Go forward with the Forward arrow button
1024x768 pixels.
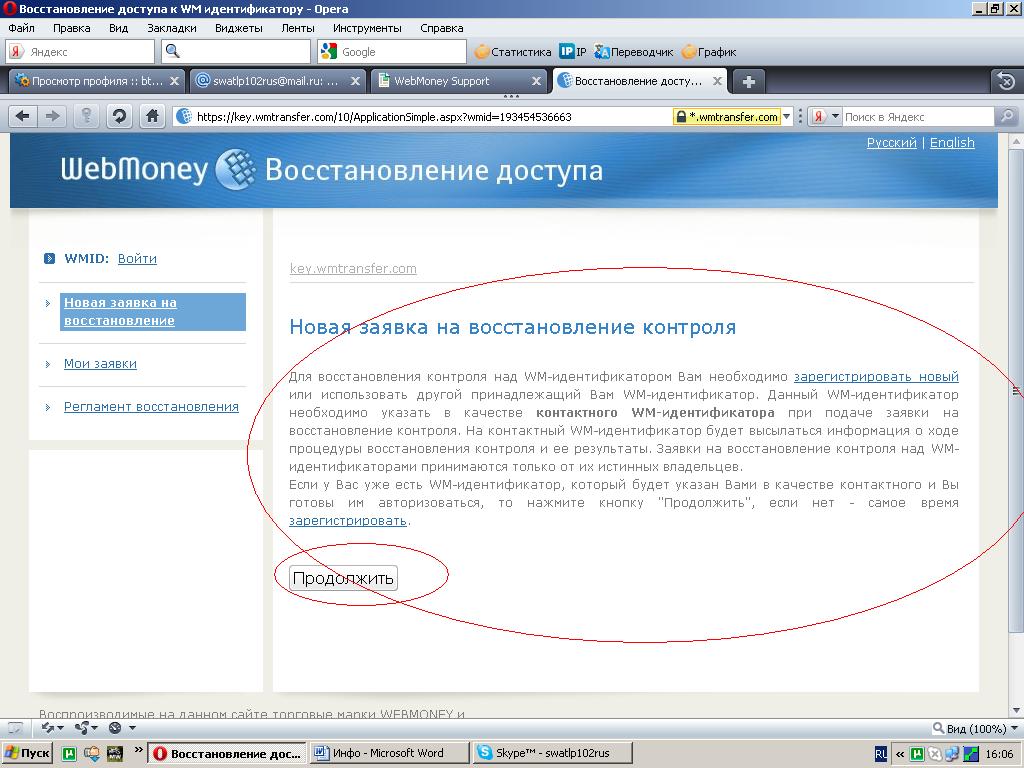tap(52, 117)
